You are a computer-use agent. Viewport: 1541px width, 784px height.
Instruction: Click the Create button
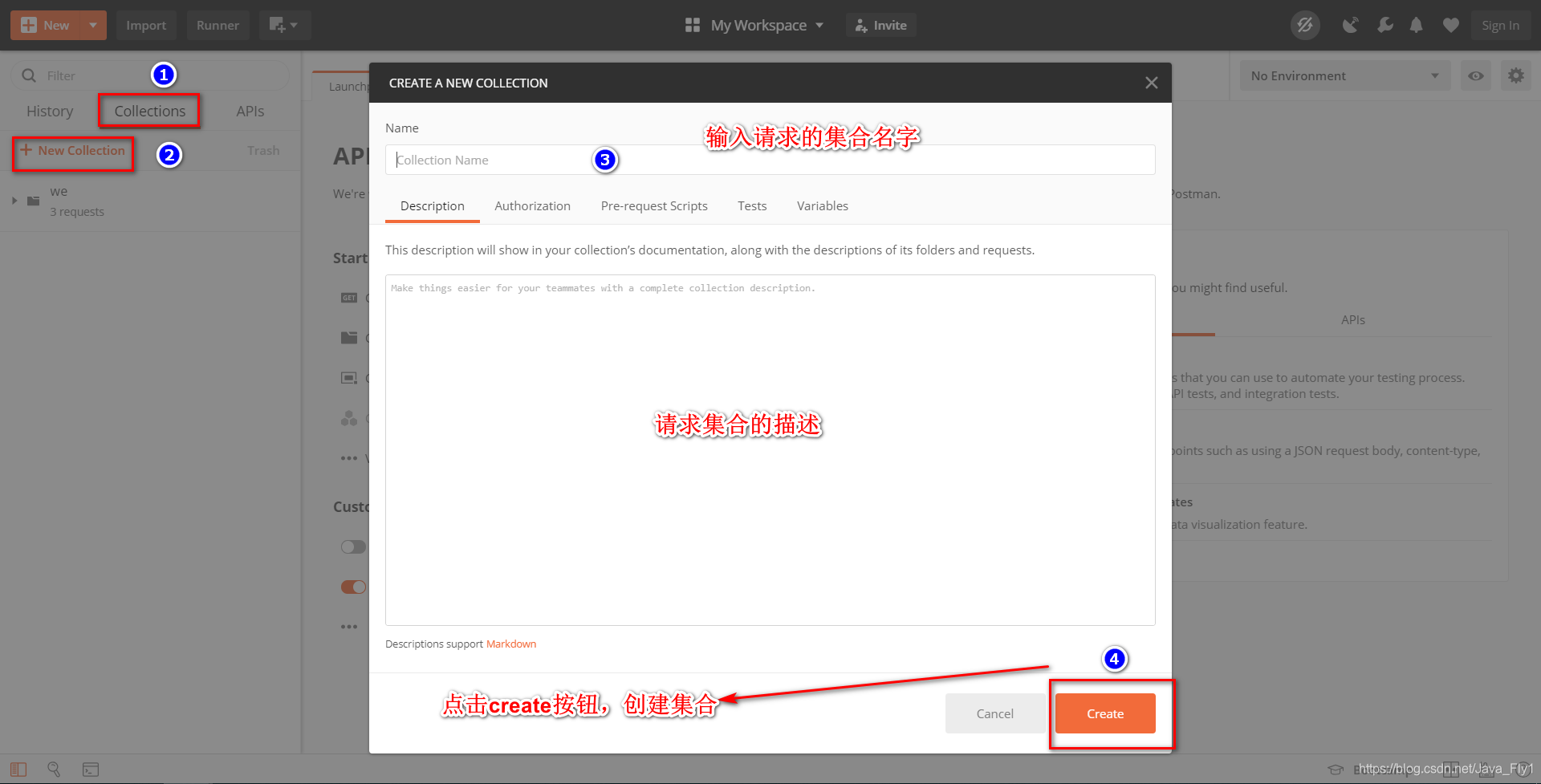tap(1105, 713)
